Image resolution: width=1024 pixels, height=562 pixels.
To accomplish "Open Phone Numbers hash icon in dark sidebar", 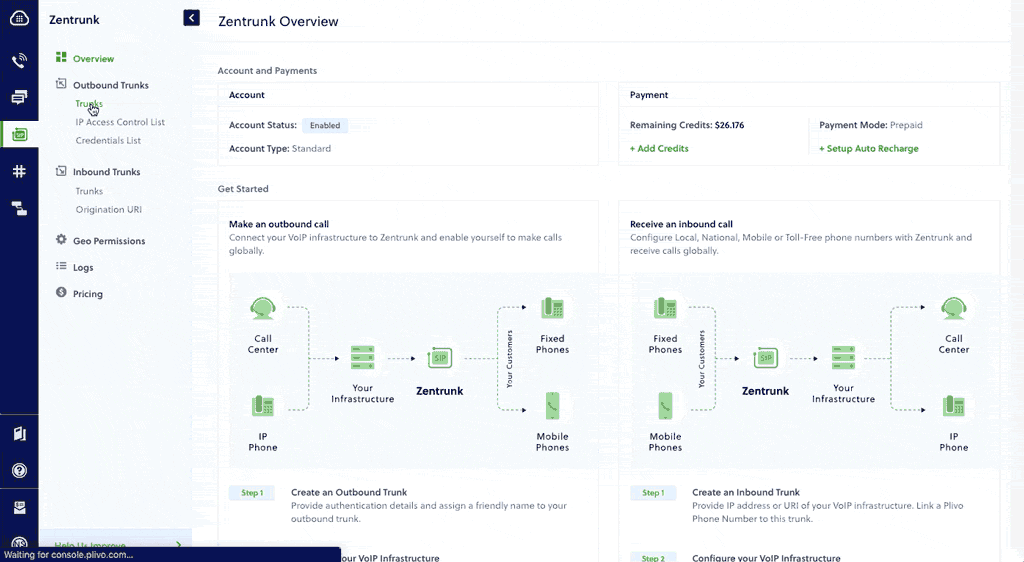I will pos(19,171).
